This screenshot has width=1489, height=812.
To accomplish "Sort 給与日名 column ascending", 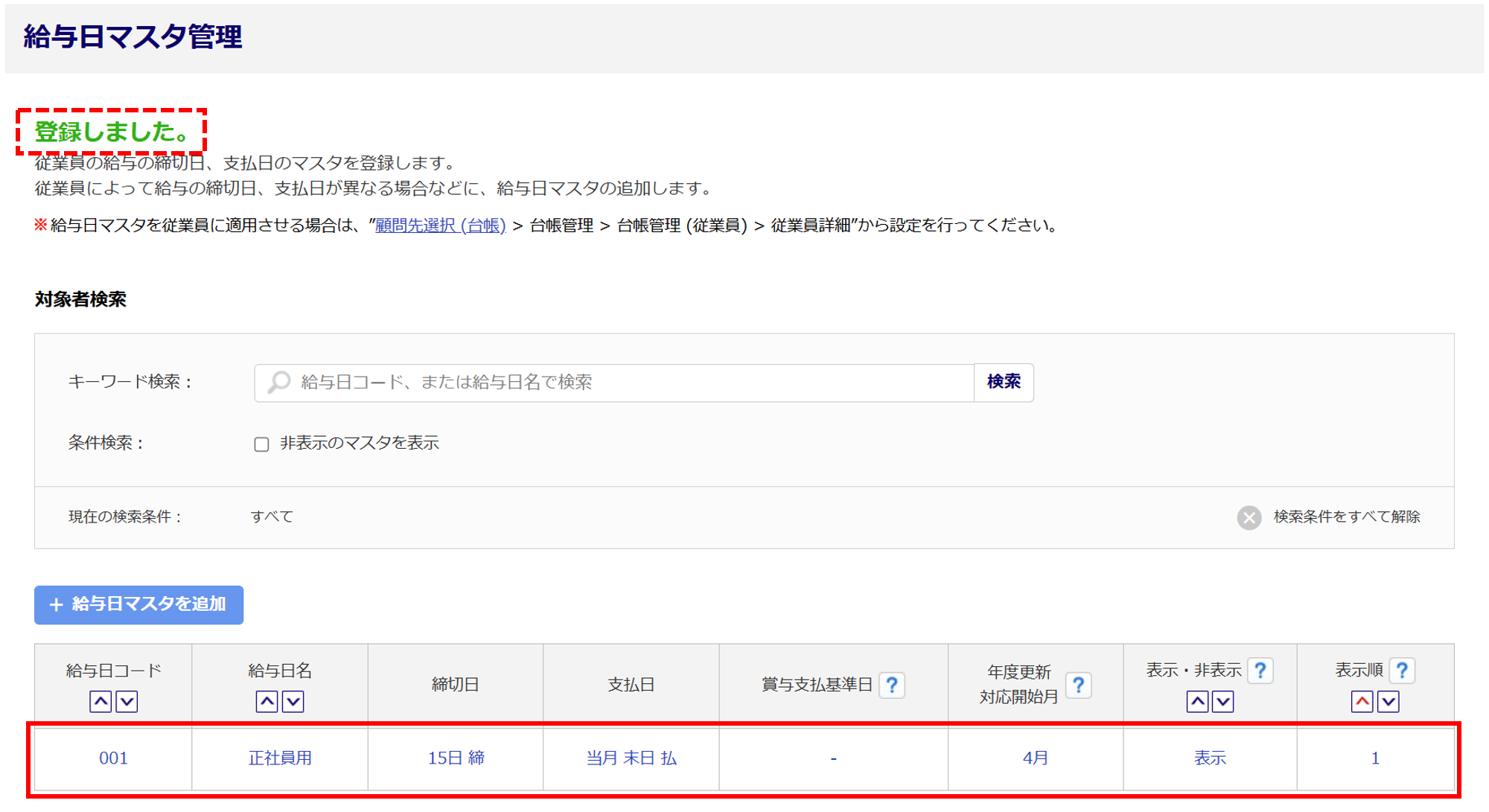I will [x=267, y=701].
